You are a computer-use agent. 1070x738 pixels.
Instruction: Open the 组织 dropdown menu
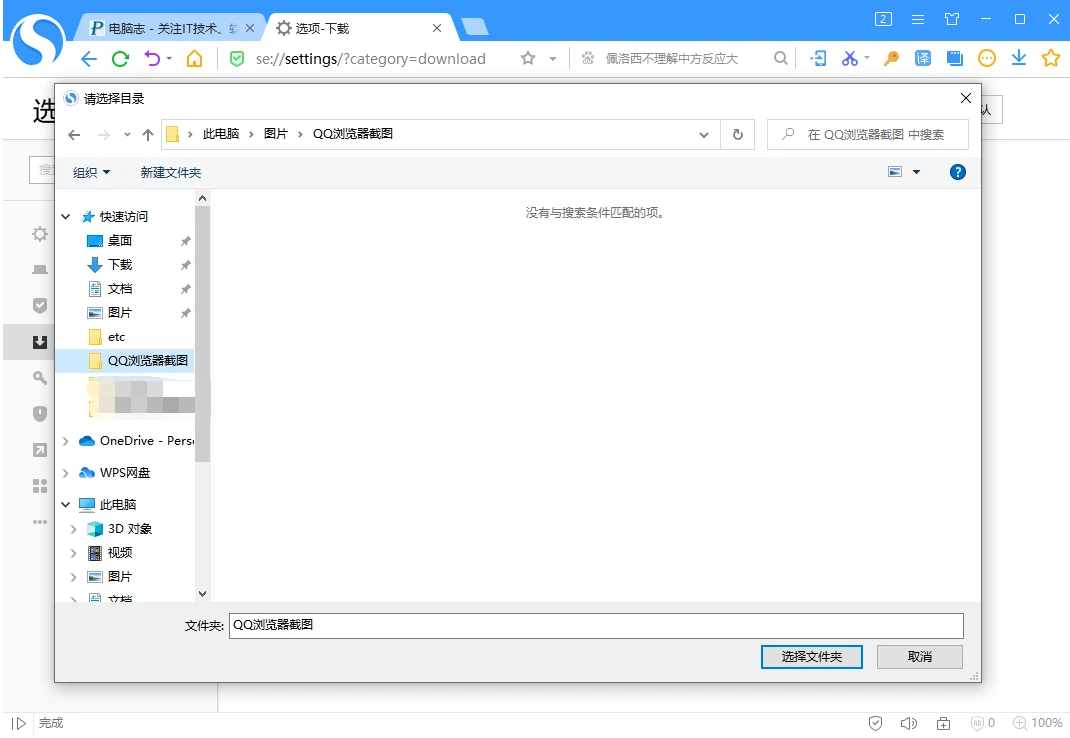pos(91,173)
